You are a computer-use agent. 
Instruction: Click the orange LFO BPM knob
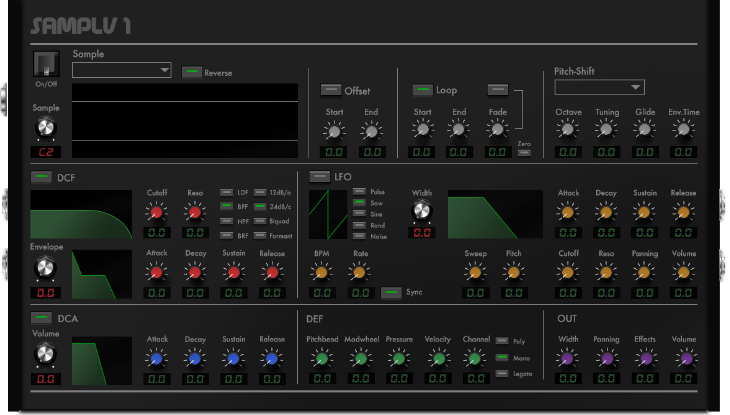(x=321, y=272)
